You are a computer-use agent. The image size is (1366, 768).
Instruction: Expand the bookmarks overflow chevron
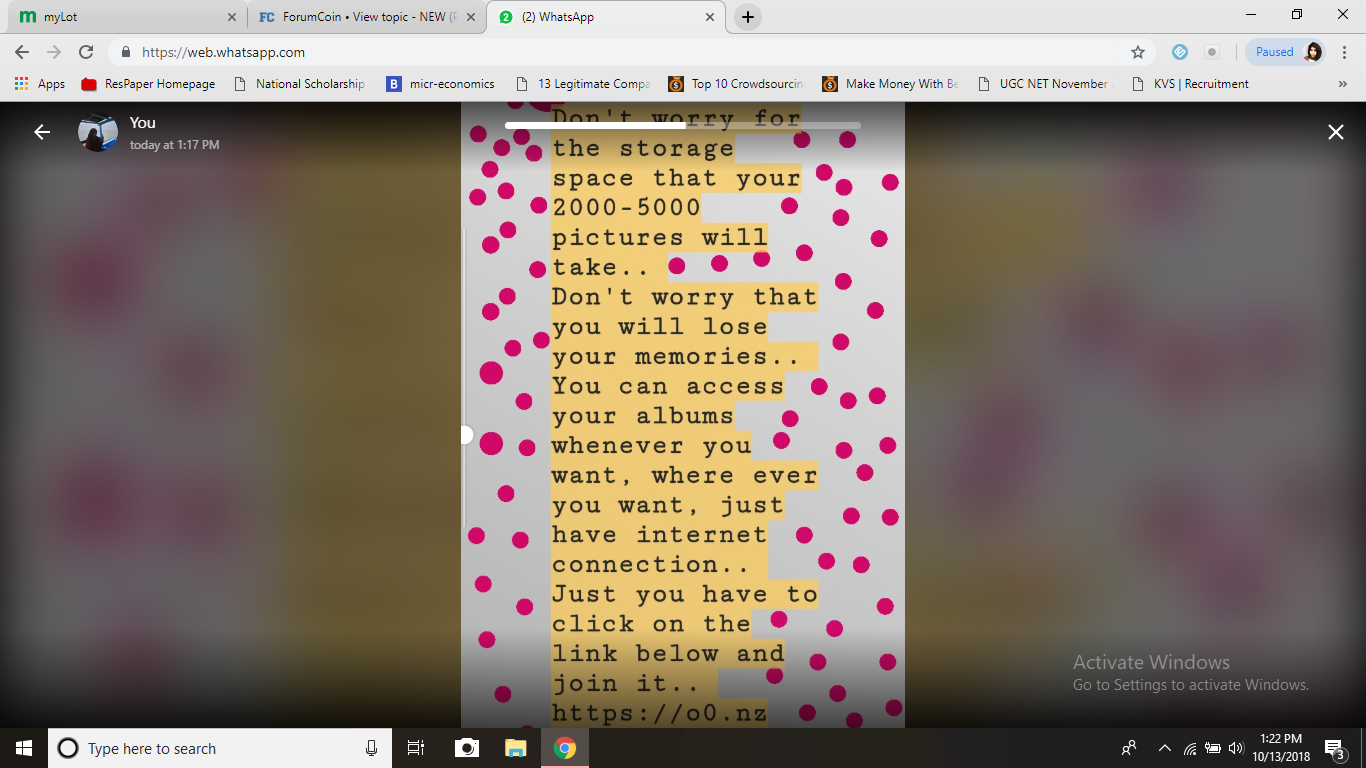pos(1343,84)
